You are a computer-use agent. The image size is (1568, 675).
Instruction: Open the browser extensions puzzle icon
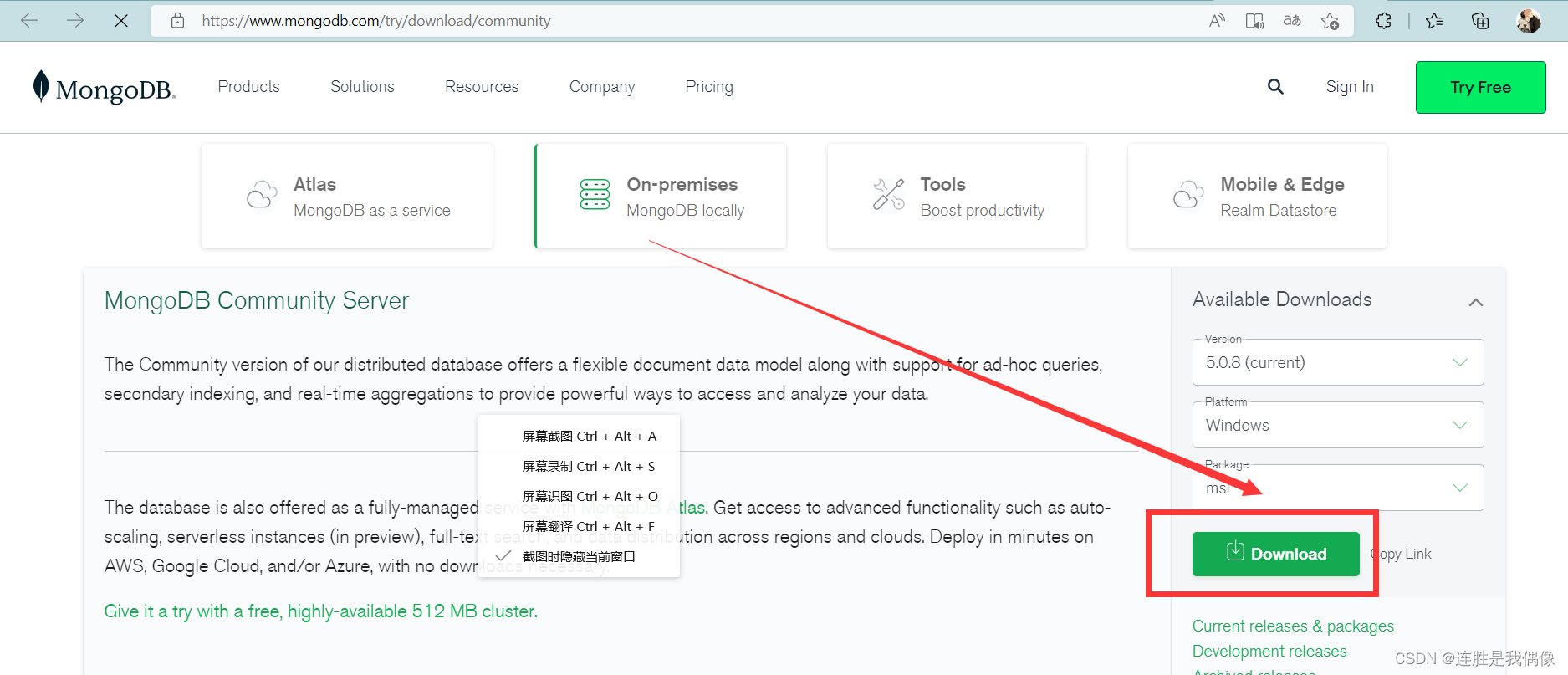click(x=1383, y=21)
